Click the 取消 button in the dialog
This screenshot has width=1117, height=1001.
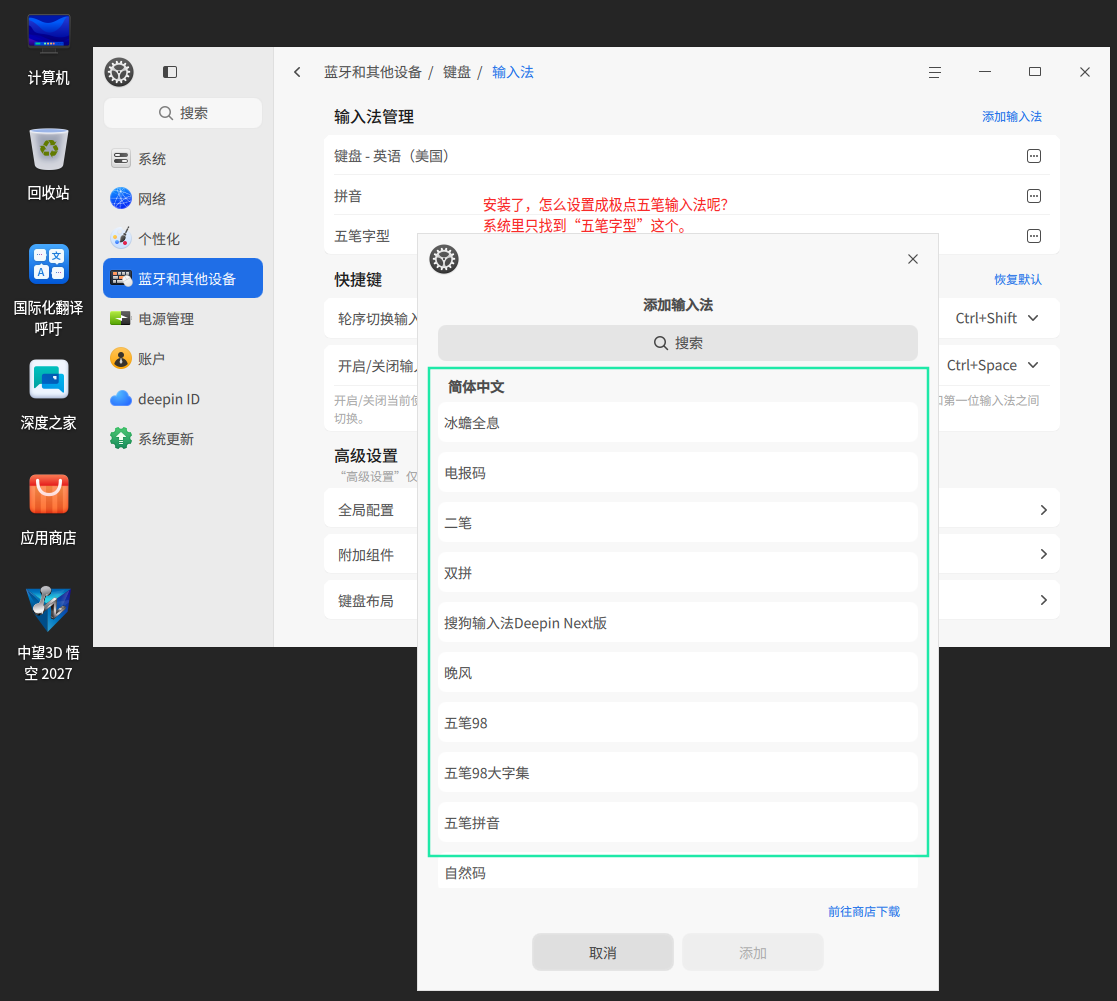click(x=603, y=953)
